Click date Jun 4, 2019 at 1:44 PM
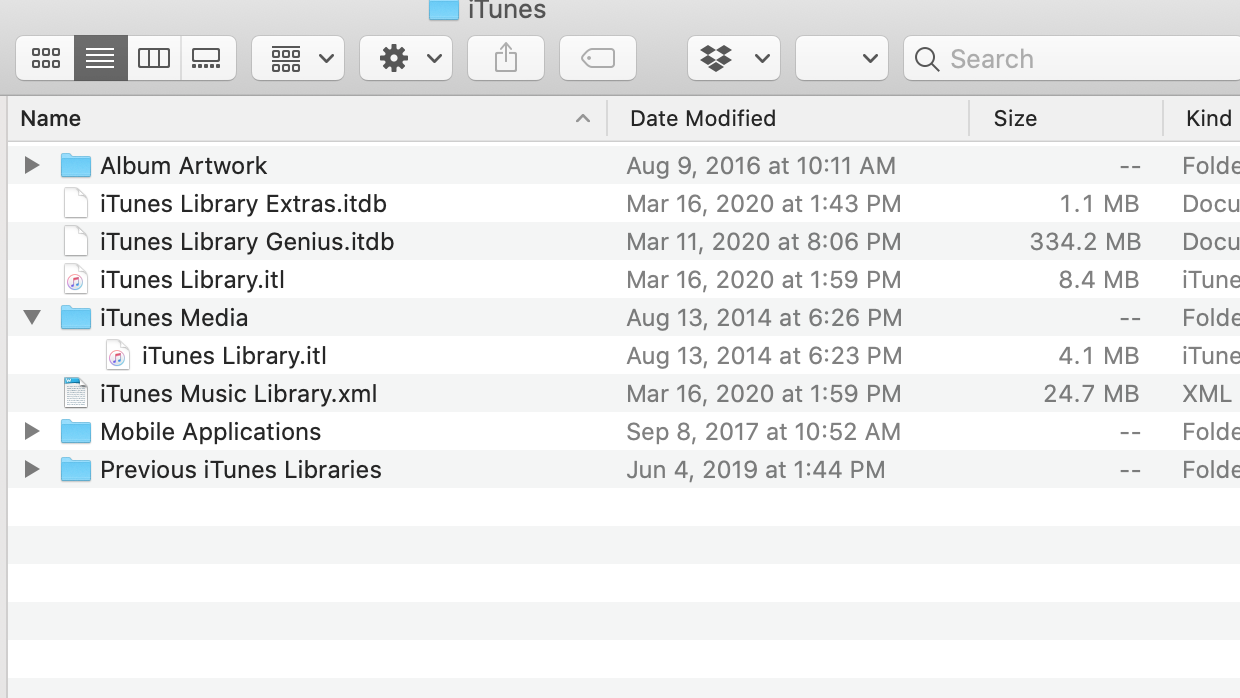 (x=756, y=469)
